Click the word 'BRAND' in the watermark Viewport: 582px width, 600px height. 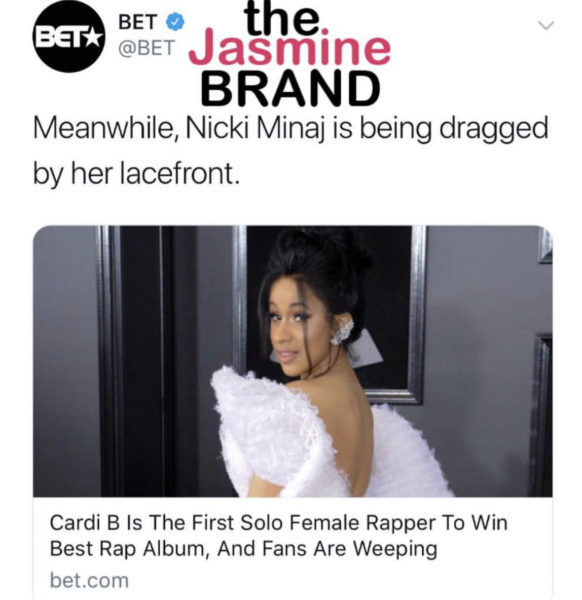(291, 89)
